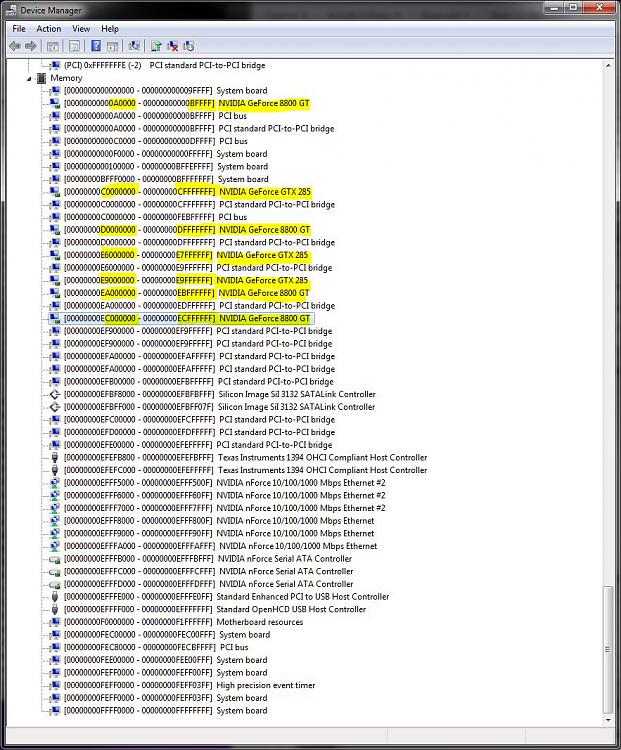Select PCI bus row at 00000000000C0000
621x750 pixels.
(155, 141)
